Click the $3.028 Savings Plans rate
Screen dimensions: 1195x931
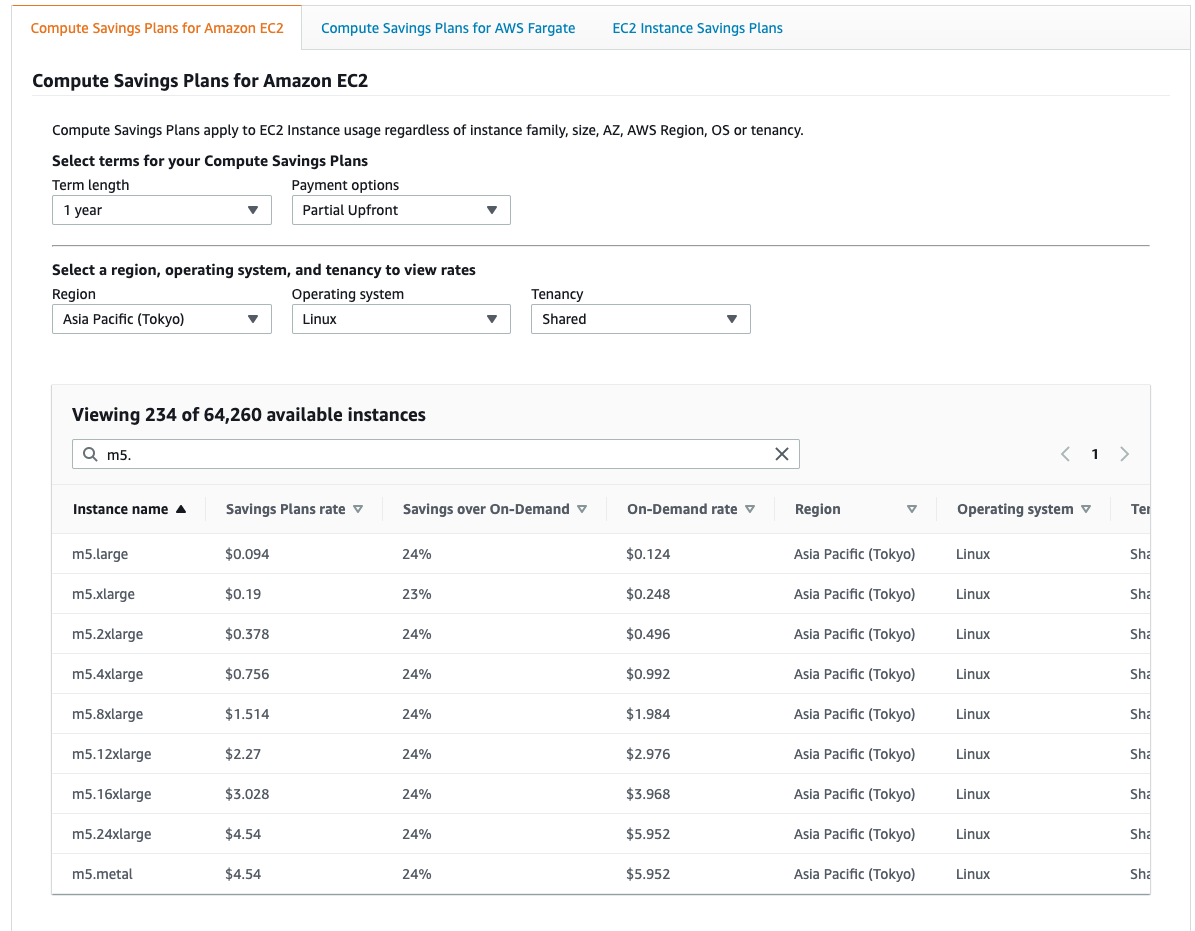(247, 794)
